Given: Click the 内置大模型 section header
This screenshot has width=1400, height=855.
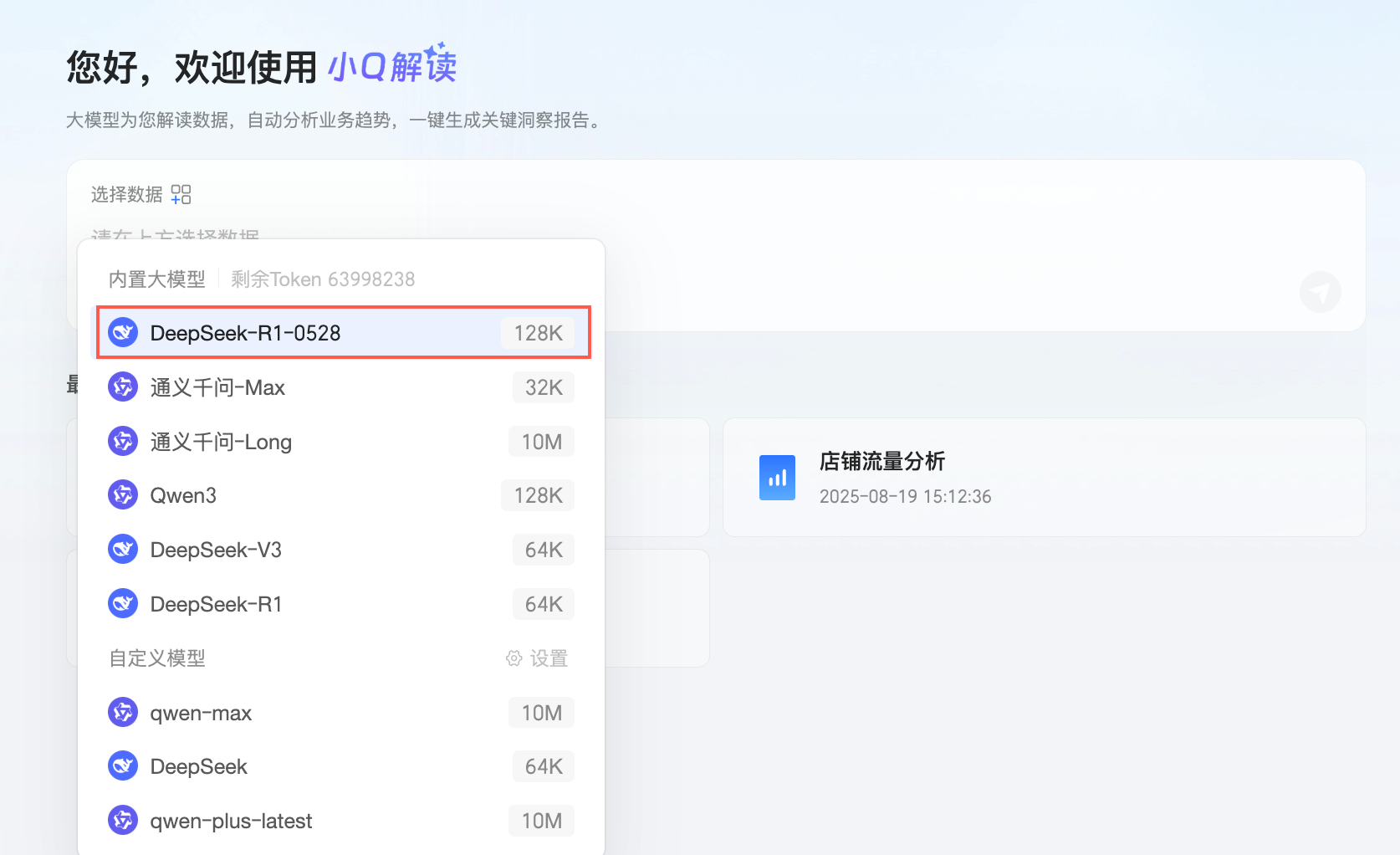Looking at the screenshot, I should click(x=157, y=279).
